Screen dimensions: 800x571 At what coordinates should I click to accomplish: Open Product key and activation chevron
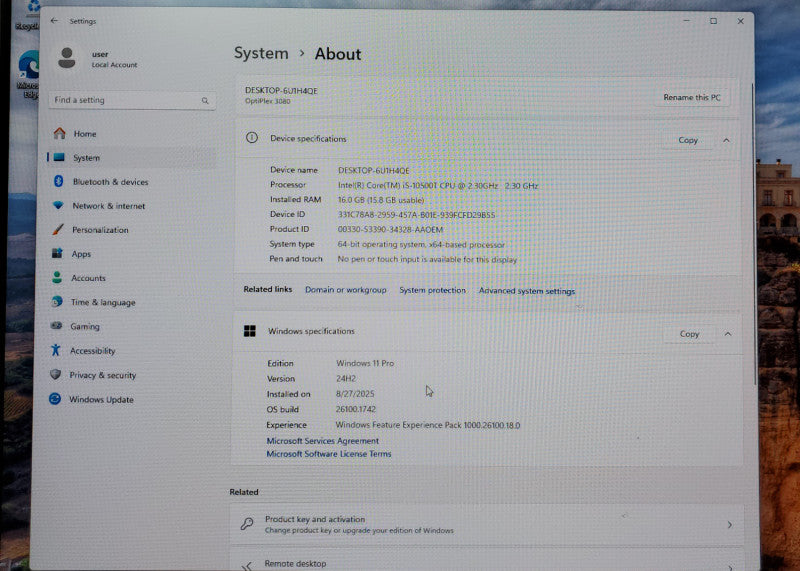[x=730, y=525]
